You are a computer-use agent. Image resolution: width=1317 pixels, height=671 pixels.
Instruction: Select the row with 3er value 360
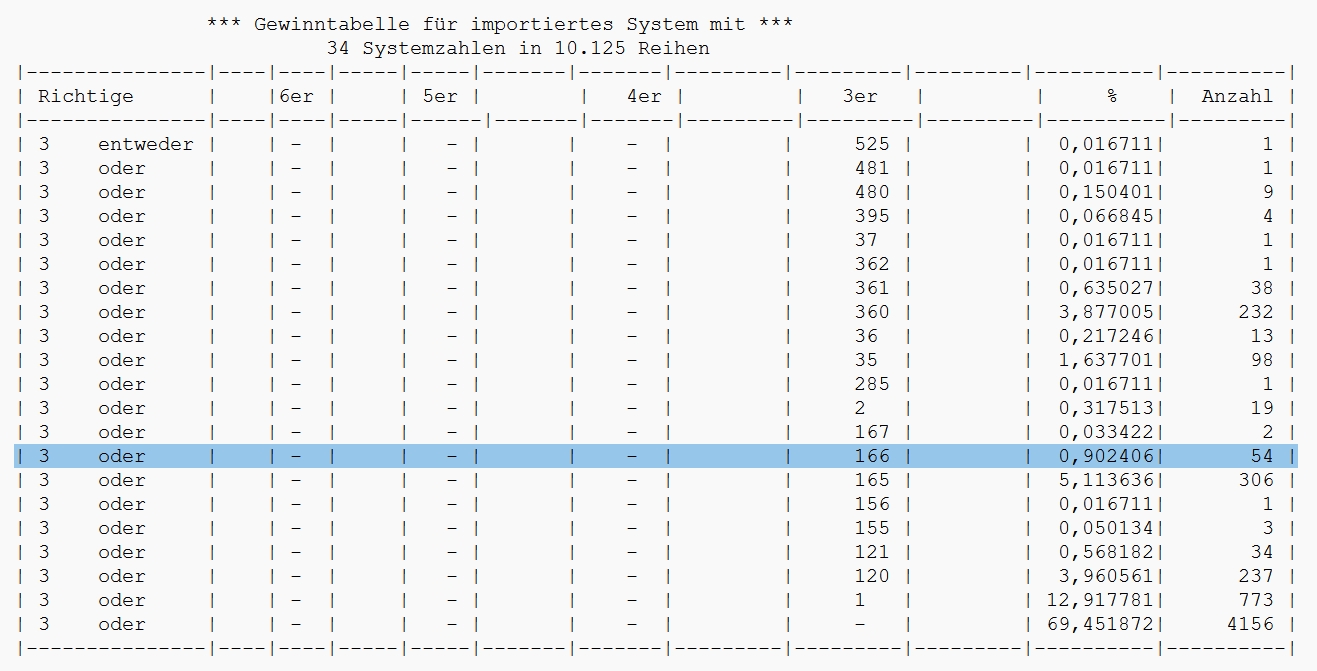[656, 312]
